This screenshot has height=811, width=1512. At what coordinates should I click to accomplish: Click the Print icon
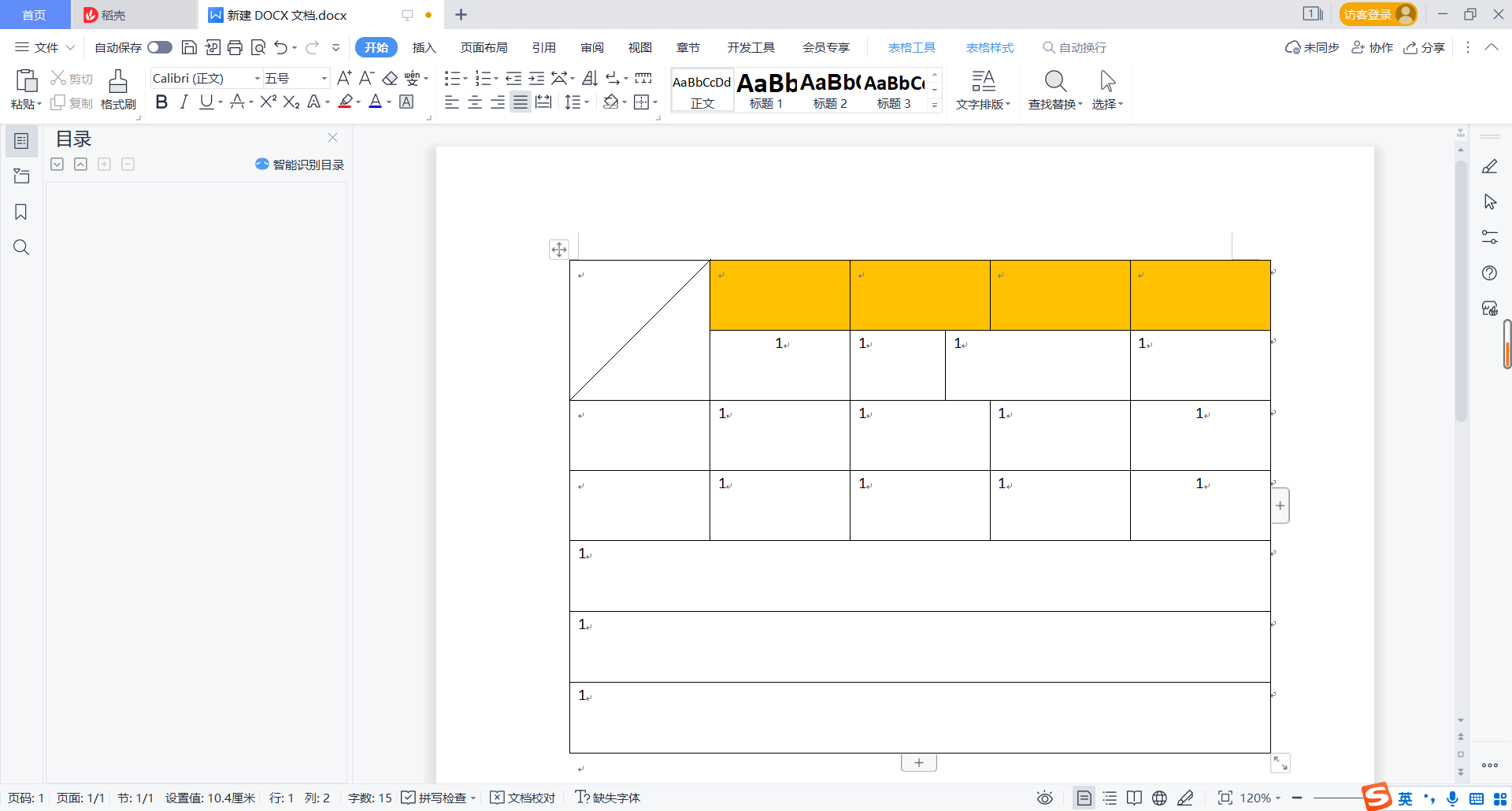(235, 47)
